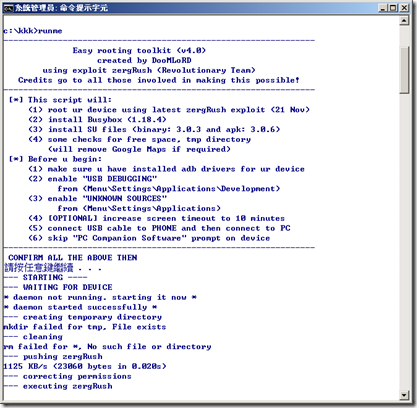This screenshot has width=417, height=408.
Task: Click 'skip "PC Companion Software" prompt' line
Action: pos(149,238)
